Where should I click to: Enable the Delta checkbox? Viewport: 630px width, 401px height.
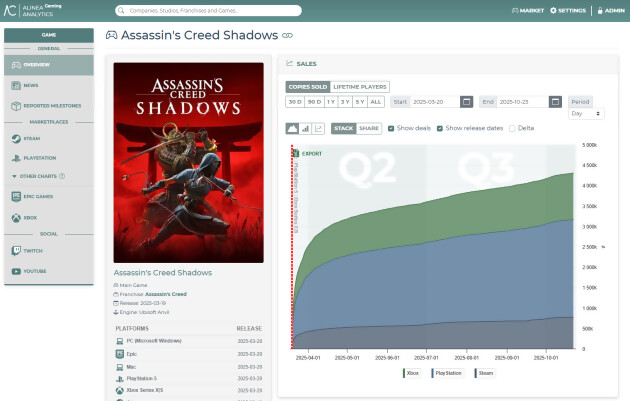(513, 128)
